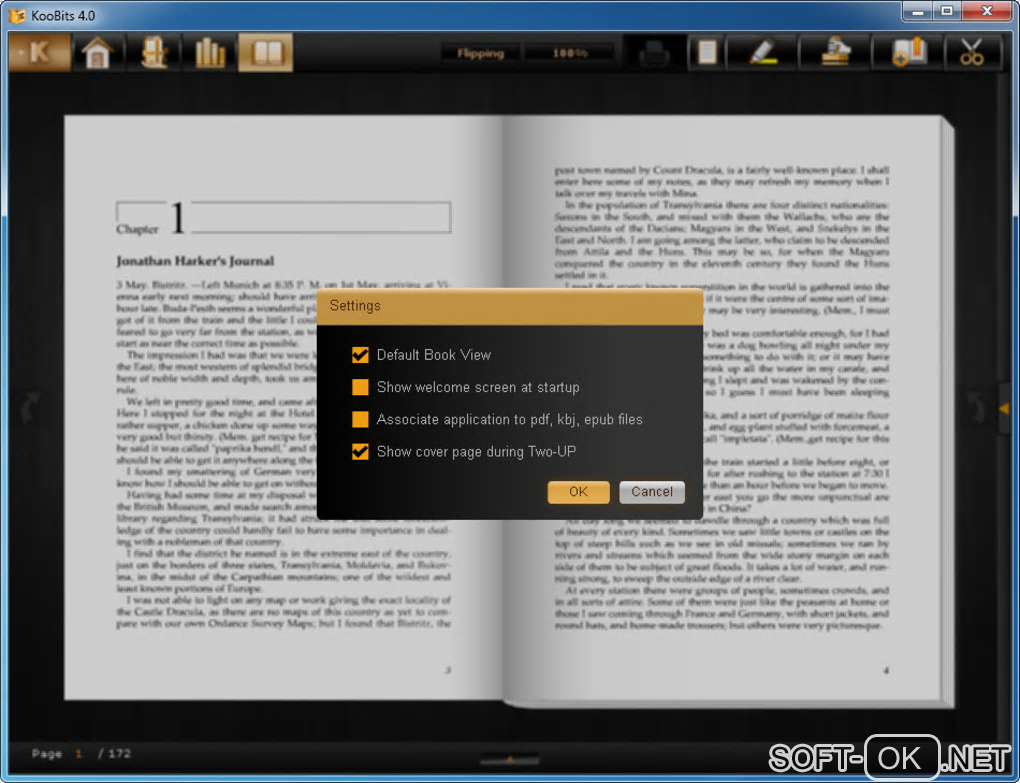1020x783 pixels.
Task: Click the Chapter 1 heading box
Action: [283, 218]
